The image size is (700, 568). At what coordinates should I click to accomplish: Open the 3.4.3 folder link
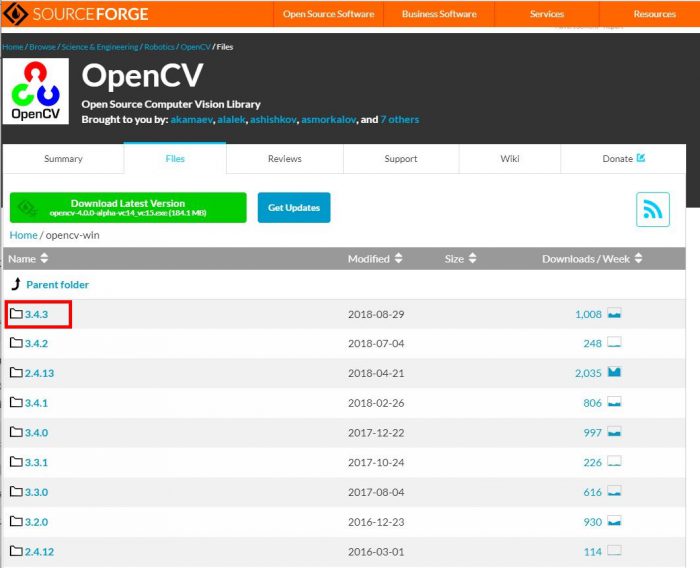[x=36, y=314]
